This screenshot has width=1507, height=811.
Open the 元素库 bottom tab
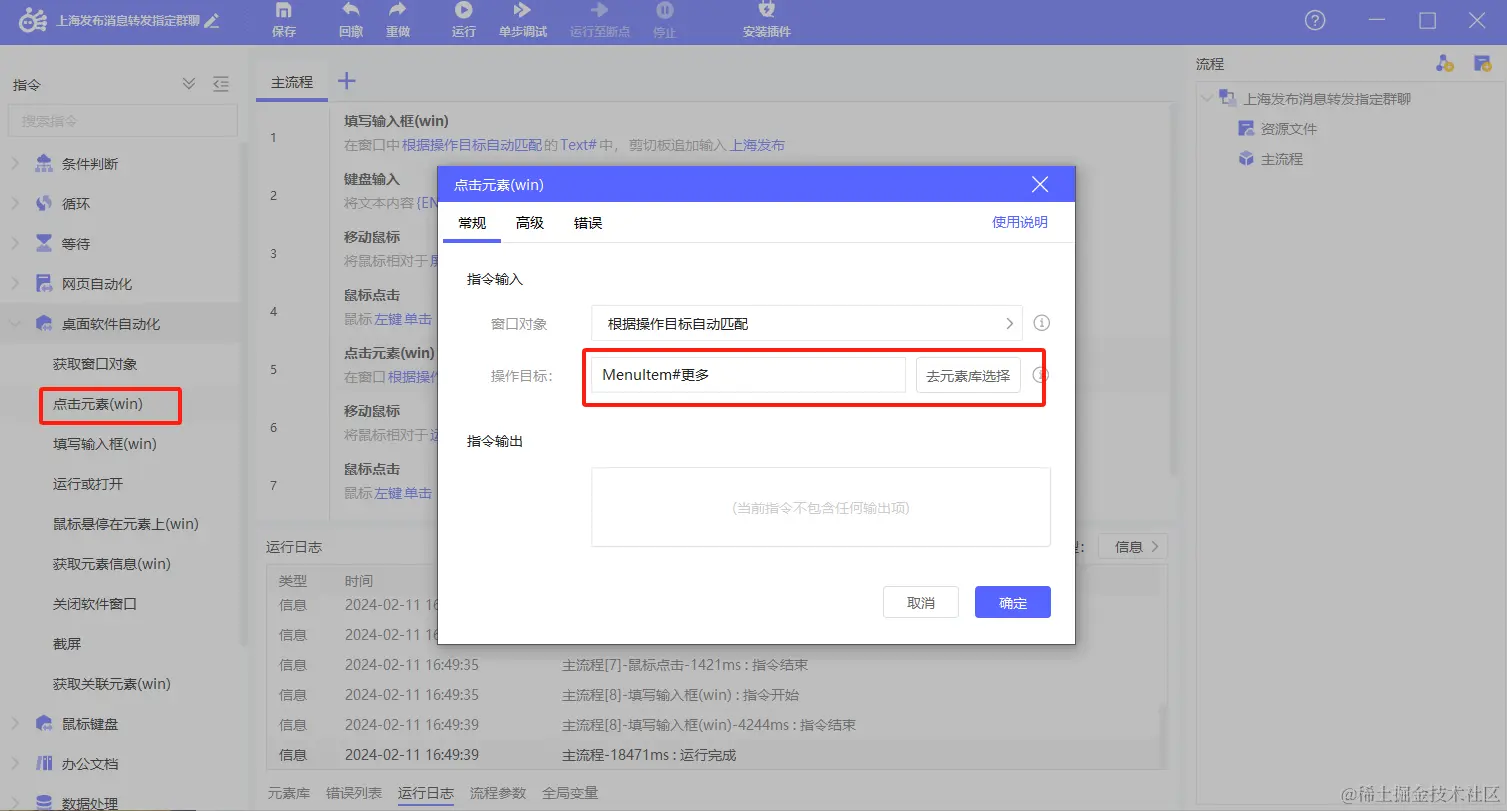(x=289, y=793)
